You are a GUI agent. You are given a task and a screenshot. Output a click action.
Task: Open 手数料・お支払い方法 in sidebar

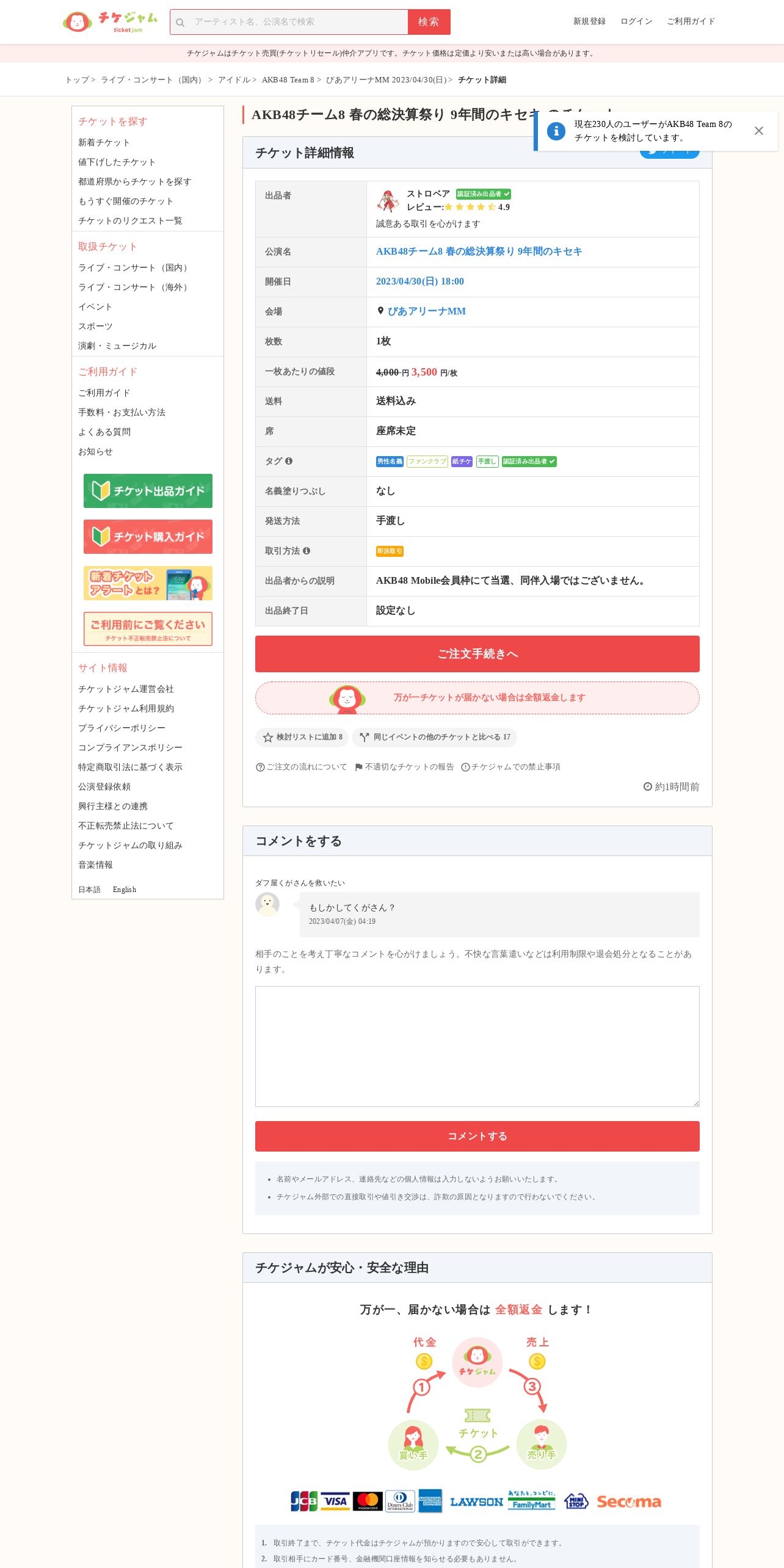[122, 412]
